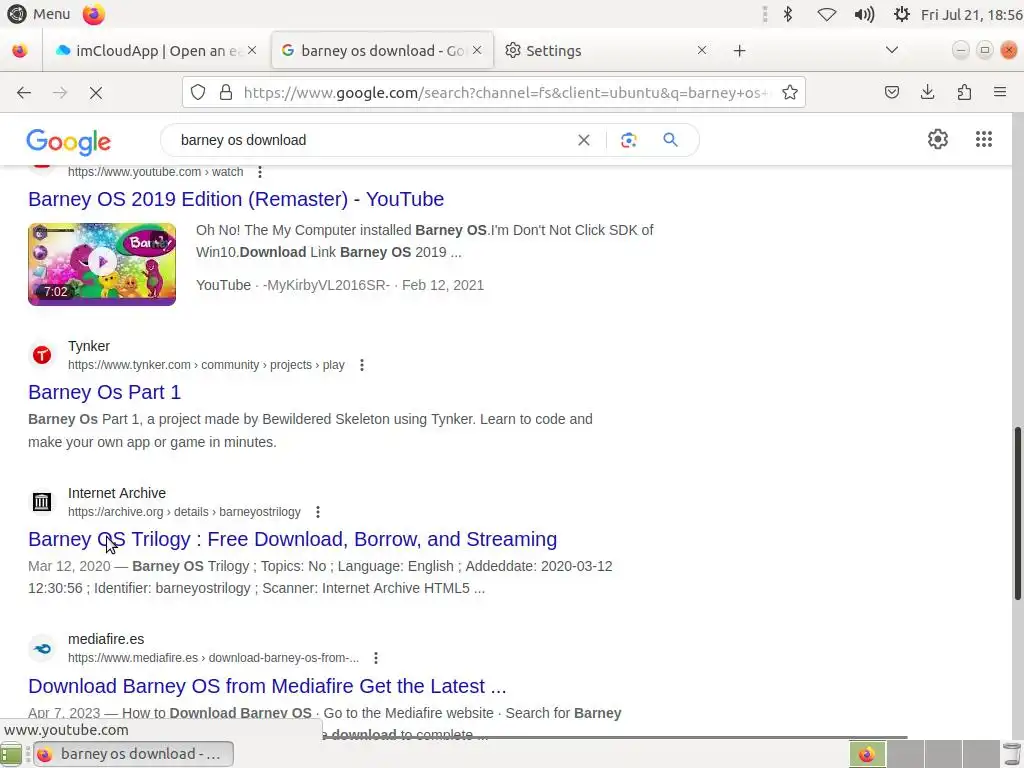The image size is (1024, 768).
Task: Open a new tab with plus button
Action: pos(739,50)
